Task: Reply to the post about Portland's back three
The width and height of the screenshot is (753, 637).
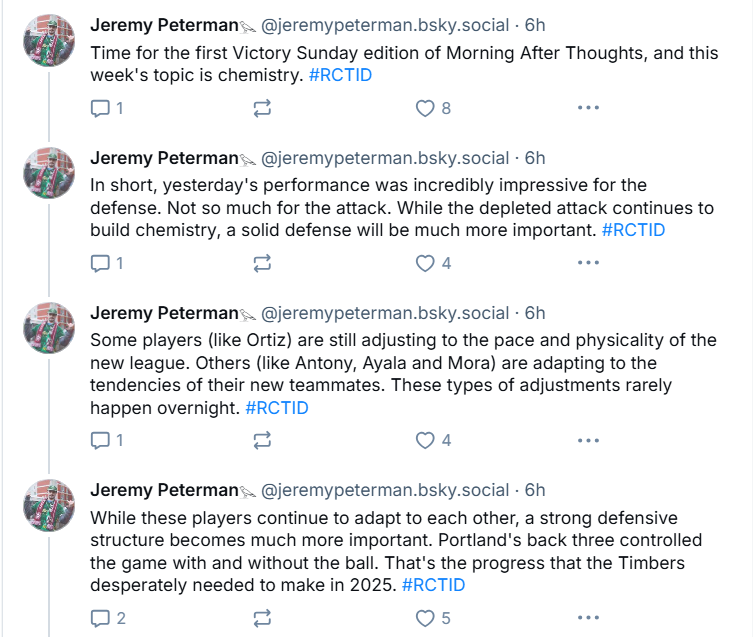Action: pos(100,618)
